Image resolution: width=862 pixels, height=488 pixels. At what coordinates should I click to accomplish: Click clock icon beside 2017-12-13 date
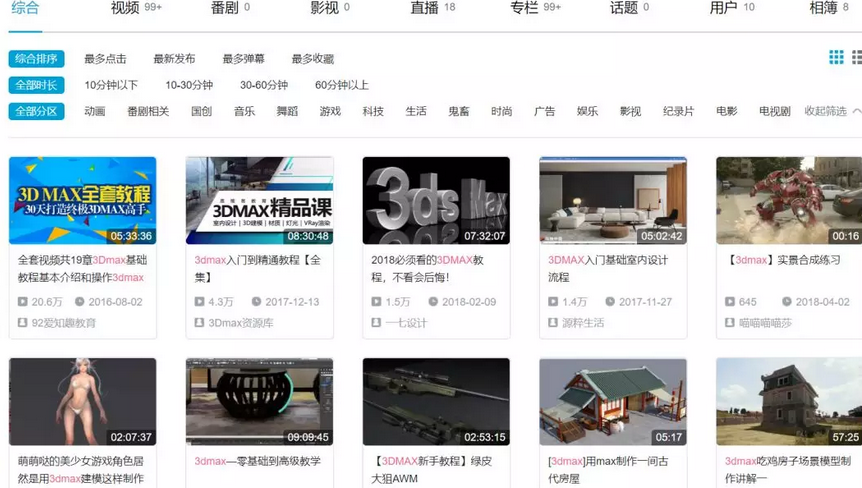[256, 302]
